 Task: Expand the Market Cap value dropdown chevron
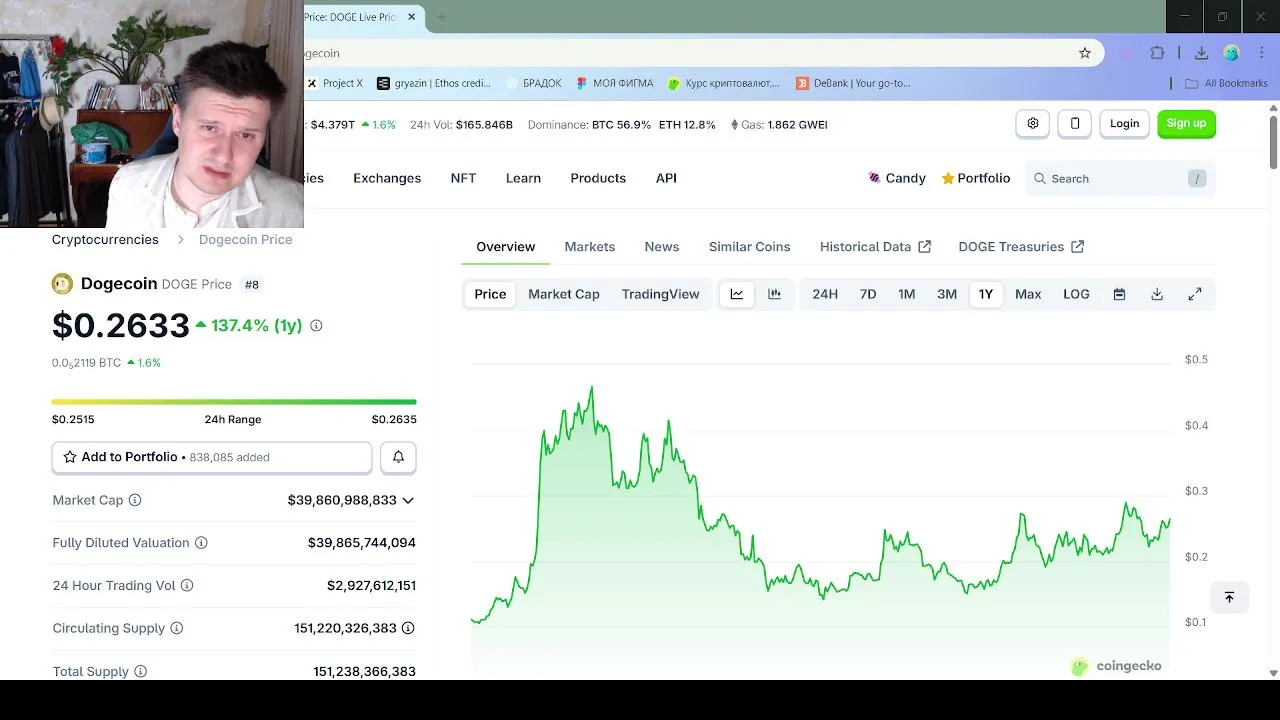coord(408,500)
